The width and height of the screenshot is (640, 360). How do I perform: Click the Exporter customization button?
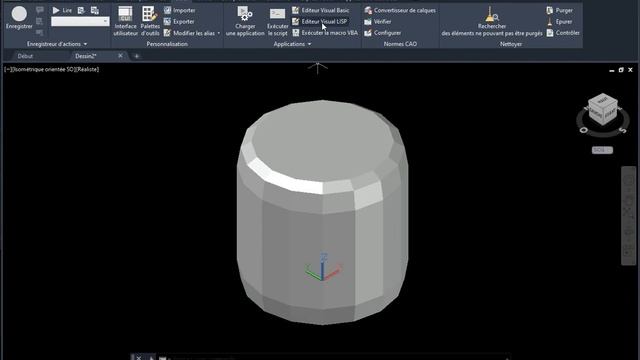tap(179, 22)
